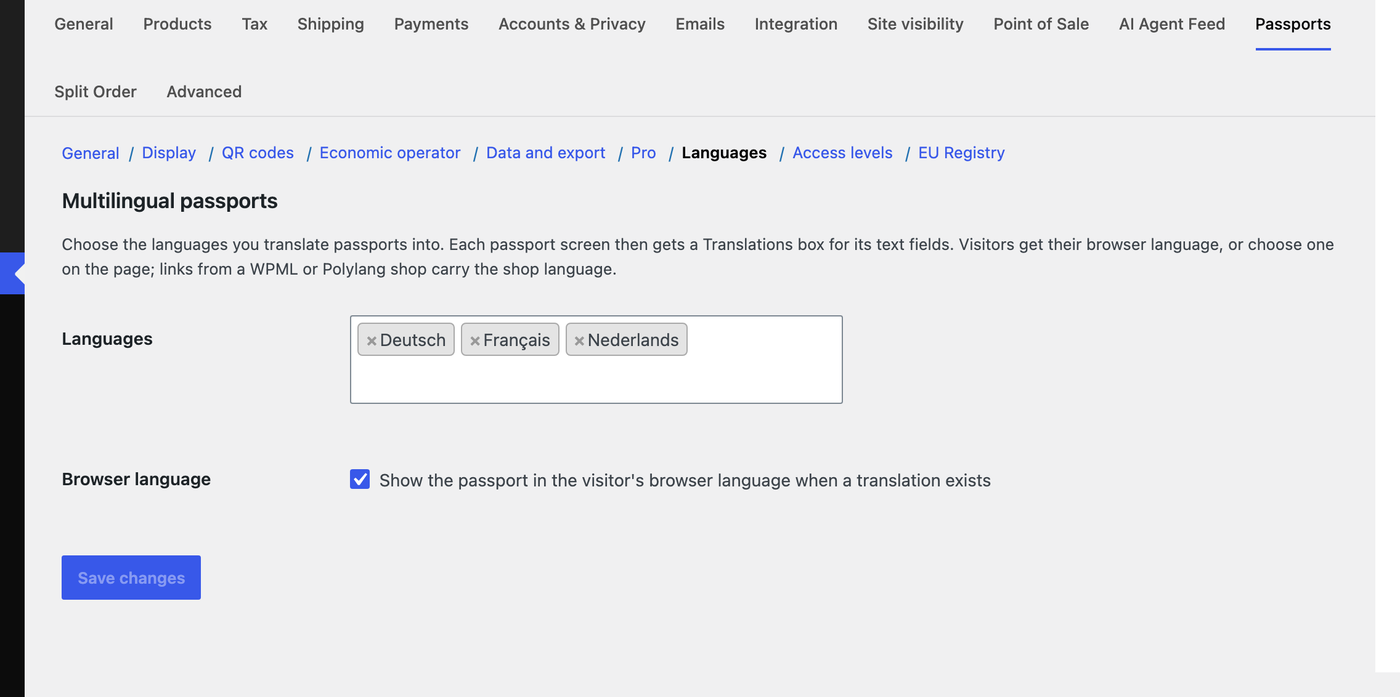Select the Passports tab
Viewport: 1400px width, 697px height.
[x=1293, y=24]
